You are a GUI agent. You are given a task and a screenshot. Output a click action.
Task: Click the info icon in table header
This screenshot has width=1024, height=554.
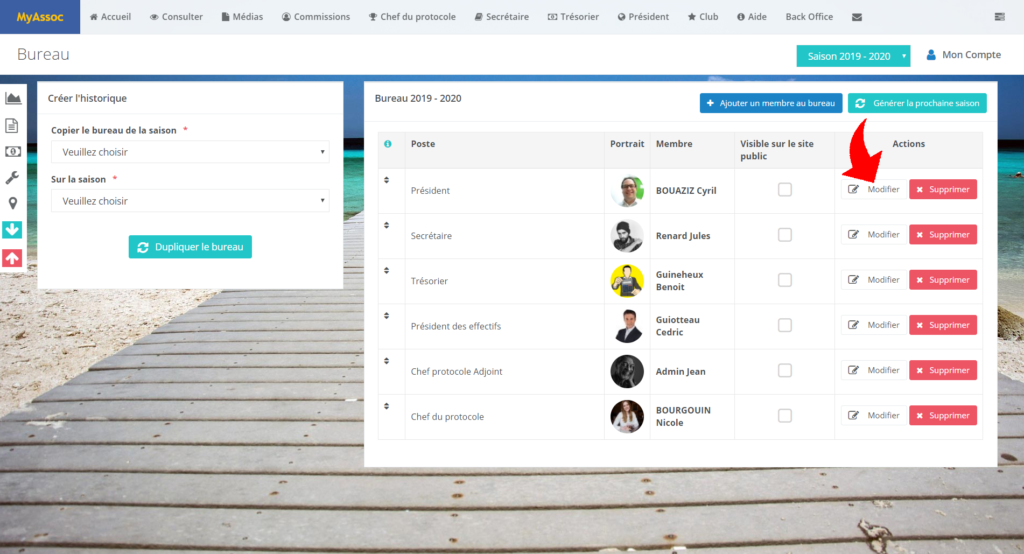[x=388, y=144]
